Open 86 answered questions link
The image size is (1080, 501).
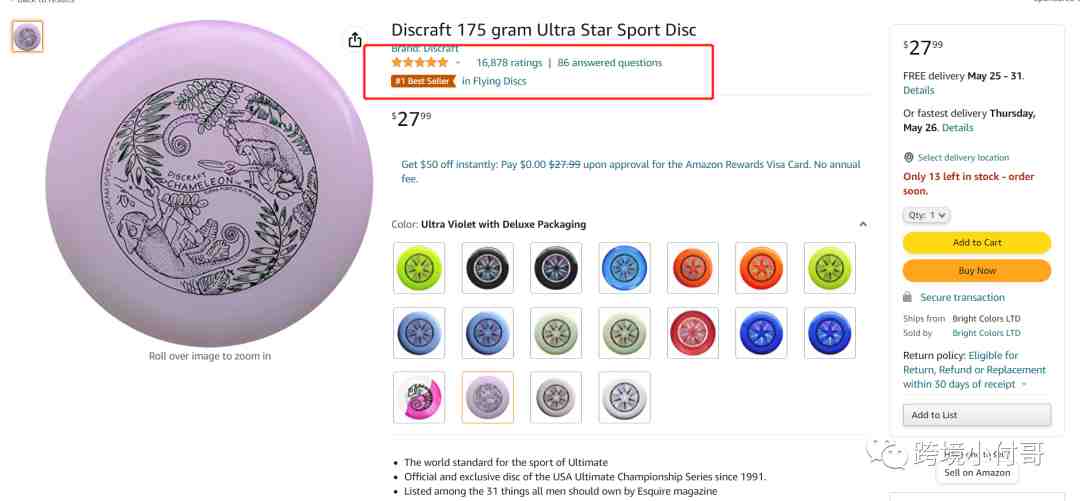[610, 63]
